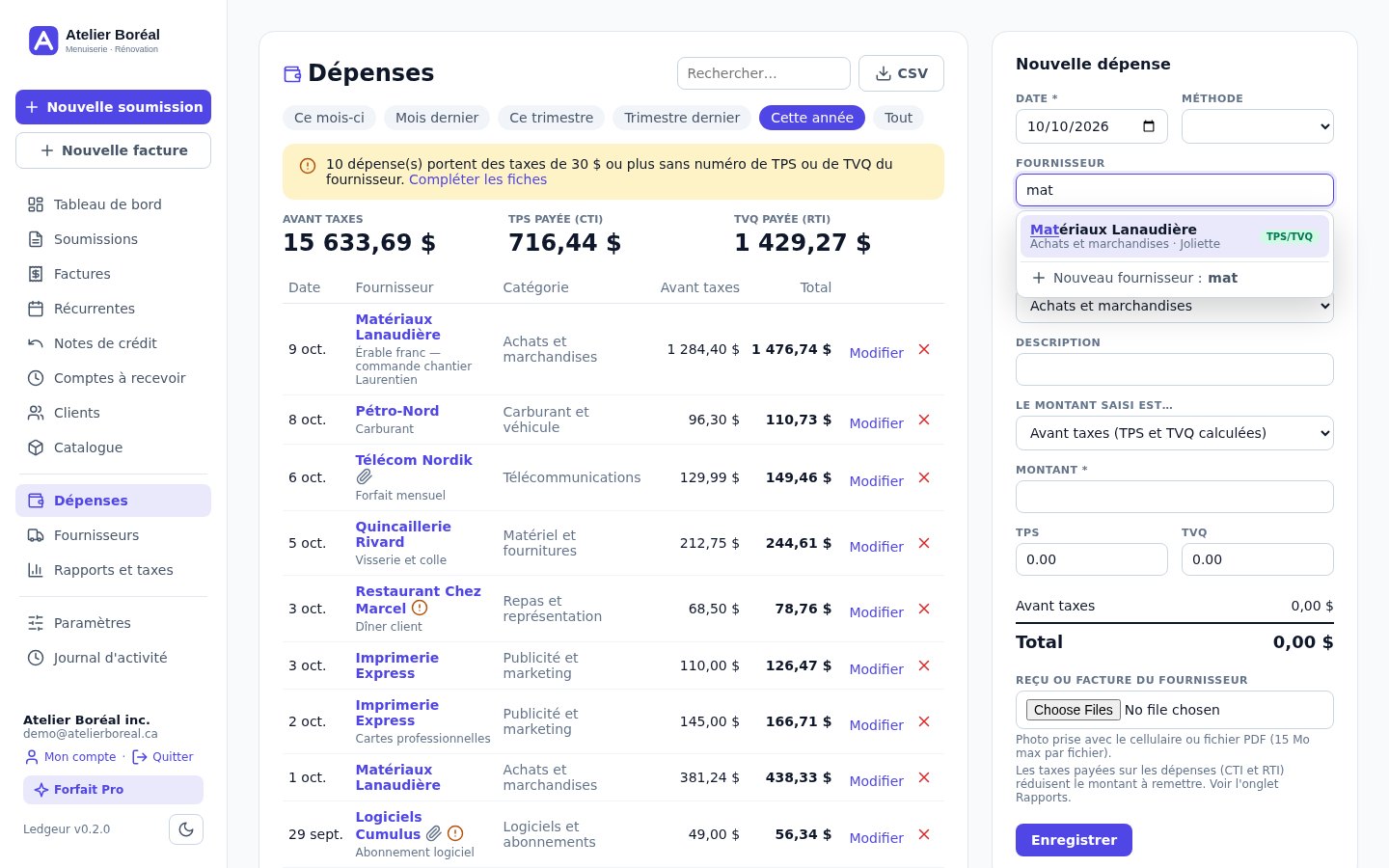This screenshot has height=868, width=1389.
Task: Click the warning icon beside Restaurant Chez Marcel
Action: [420, 608]
